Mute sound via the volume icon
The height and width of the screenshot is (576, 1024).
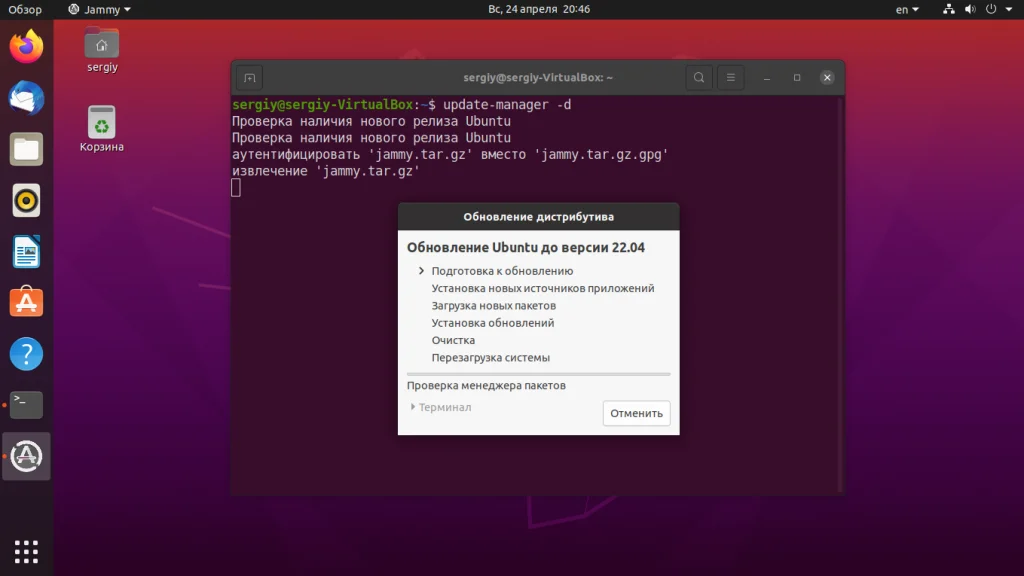[970, 9]
